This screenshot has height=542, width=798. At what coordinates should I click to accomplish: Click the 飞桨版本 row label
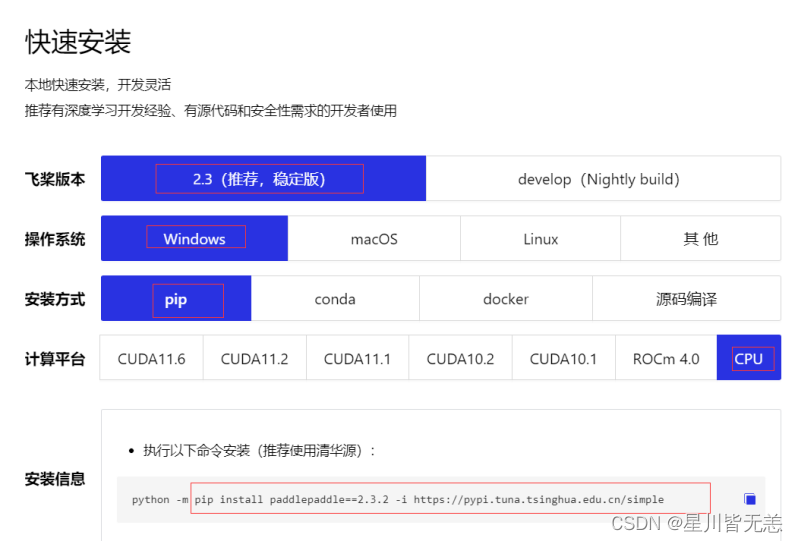tap(55, 179)
